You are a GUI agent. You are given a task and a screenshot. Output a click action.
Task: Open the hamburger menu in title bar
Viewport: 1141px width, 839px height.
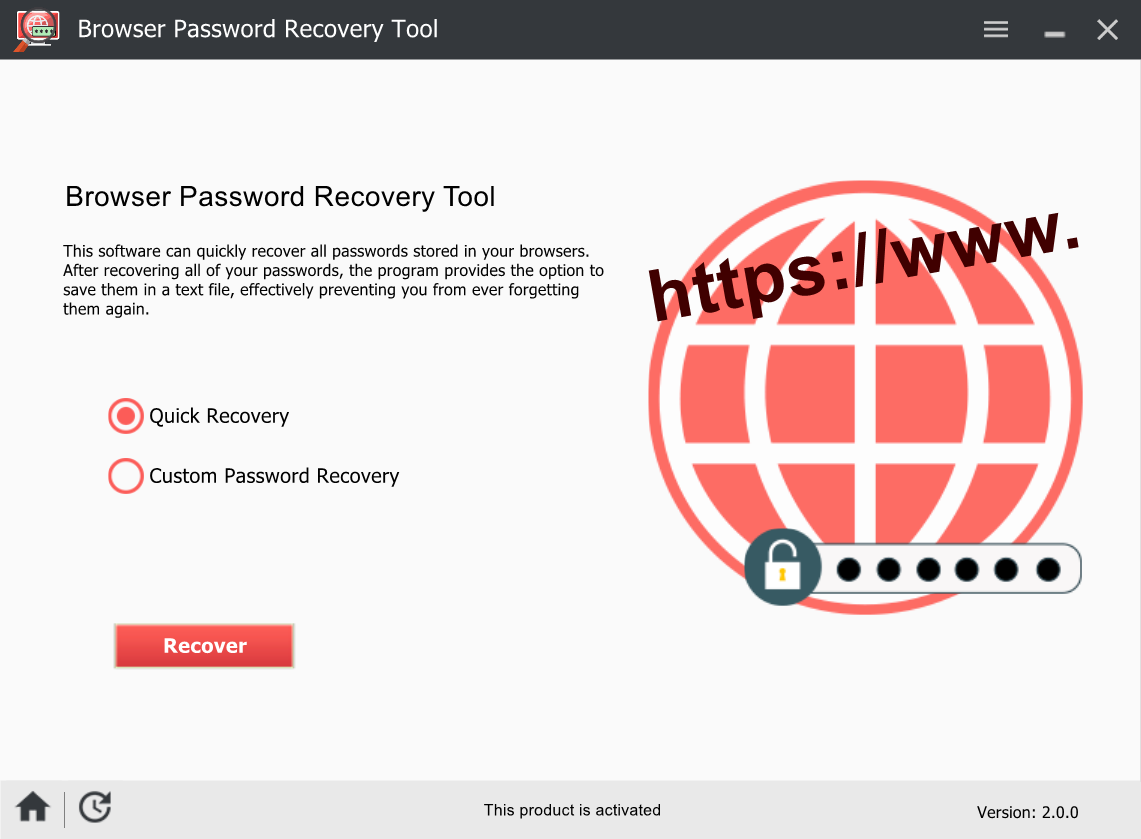[x=995, y=29]
